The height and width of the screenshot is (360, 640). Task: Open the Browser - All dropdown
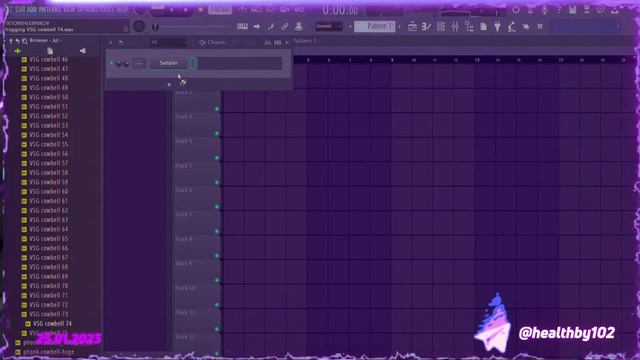(x=46, y=41)
